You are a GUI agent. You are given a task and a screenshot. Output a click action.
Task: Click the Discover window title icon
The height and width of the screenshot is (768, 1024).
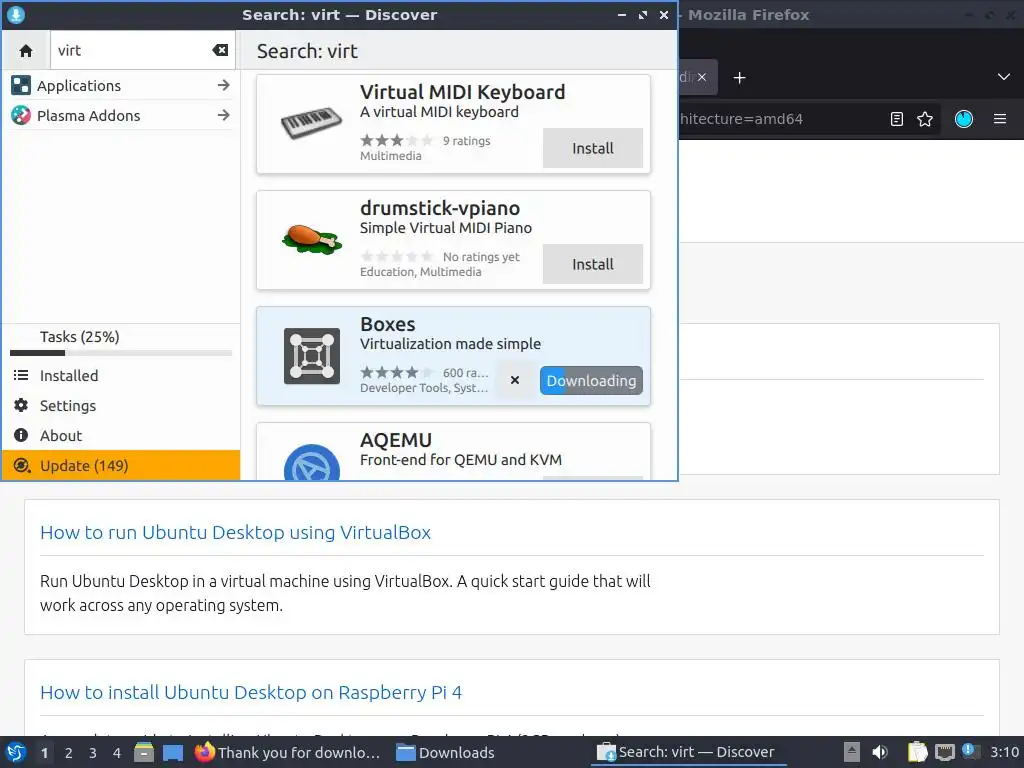coord(16,14)
